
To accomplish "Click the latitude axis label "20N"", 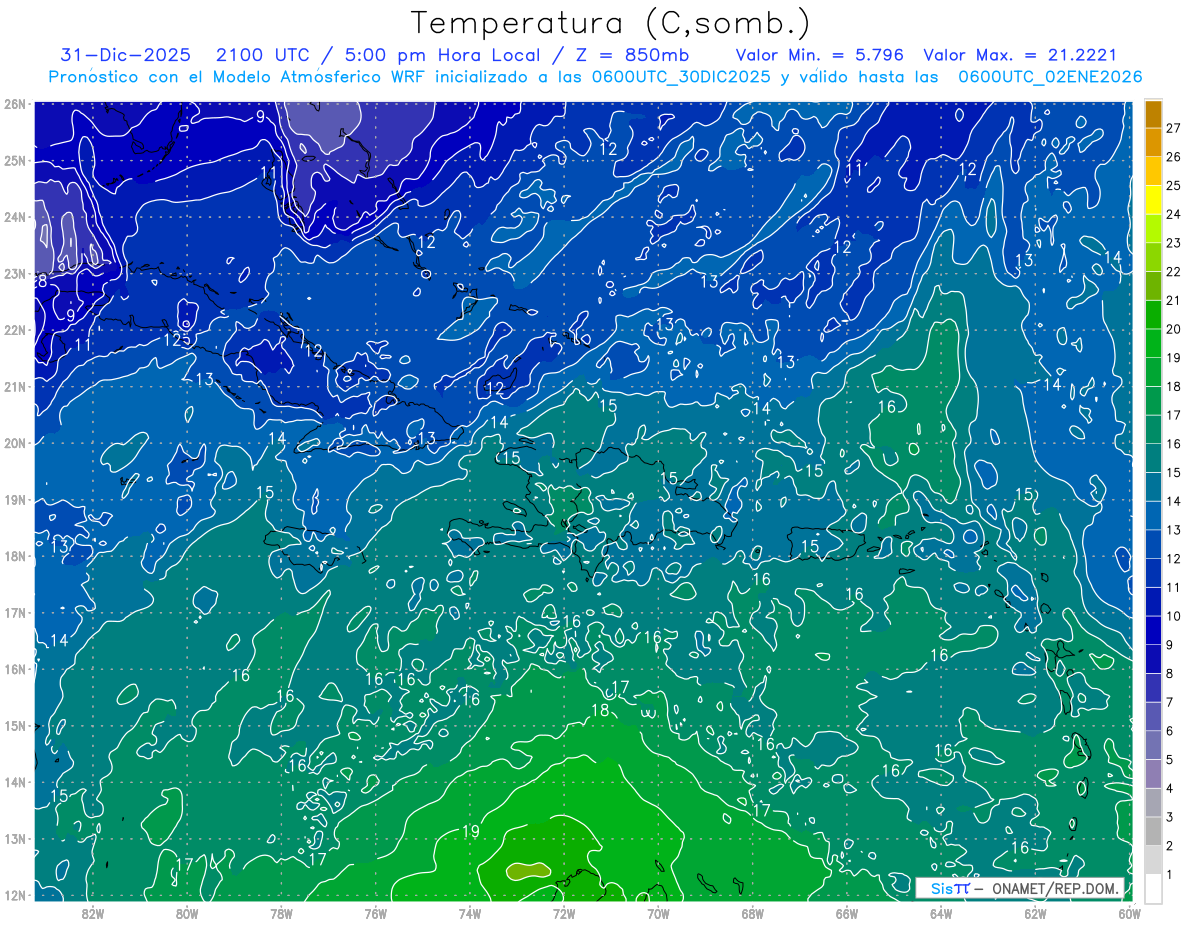I will pyautogui.click(x=14, y=443).
